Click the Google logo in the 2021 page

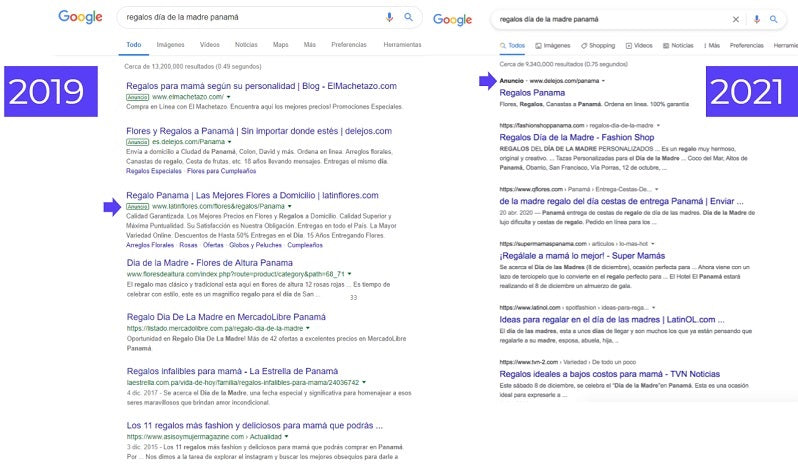click(x=452, y=20)
